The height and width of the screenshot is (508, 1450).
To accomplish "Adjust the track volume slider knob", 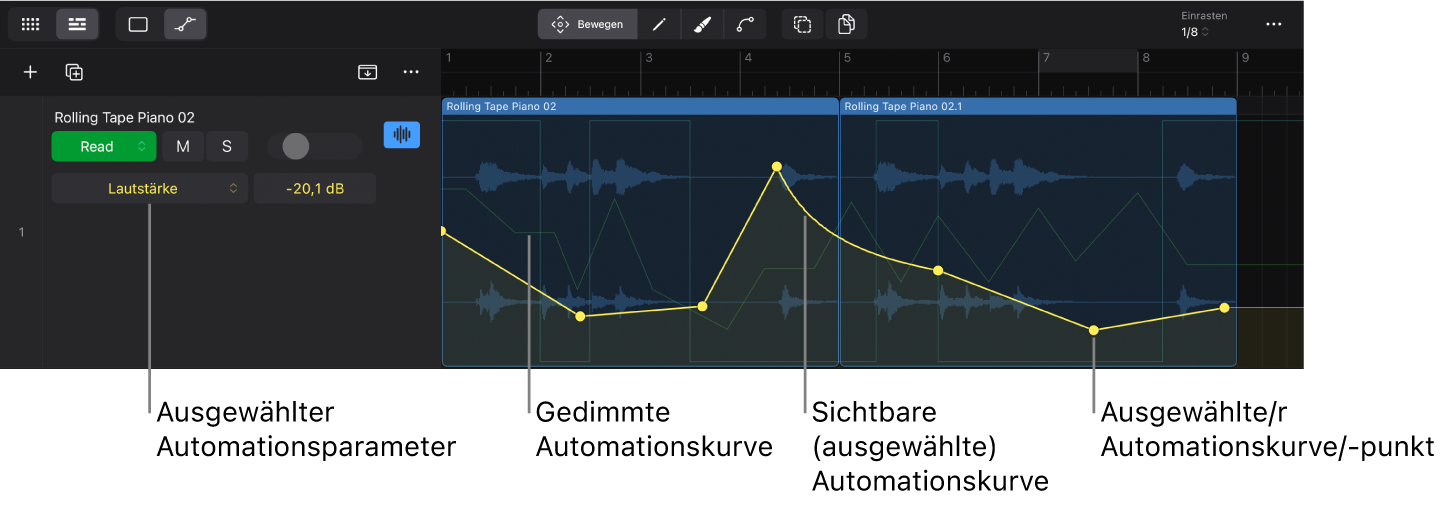I will pos(295,147).
